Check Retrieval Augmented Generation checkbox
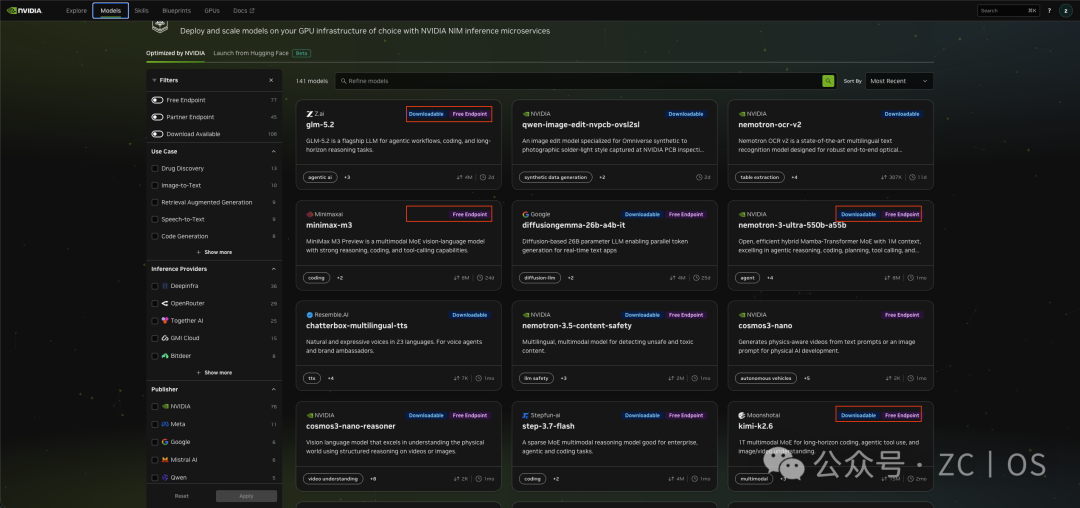This screenshot has width=1080, height=508. coord(154,202)
